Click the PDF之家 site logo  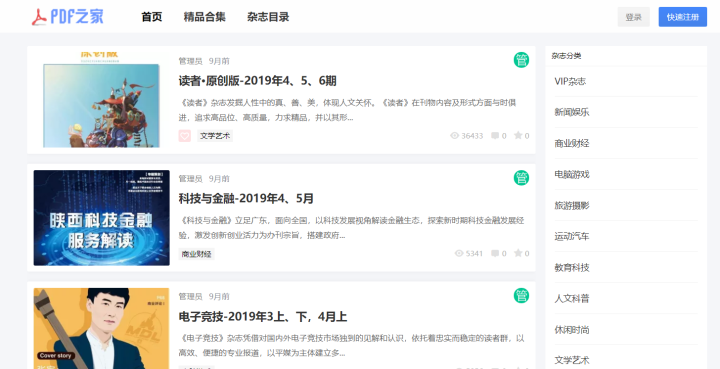click(68, 17)
